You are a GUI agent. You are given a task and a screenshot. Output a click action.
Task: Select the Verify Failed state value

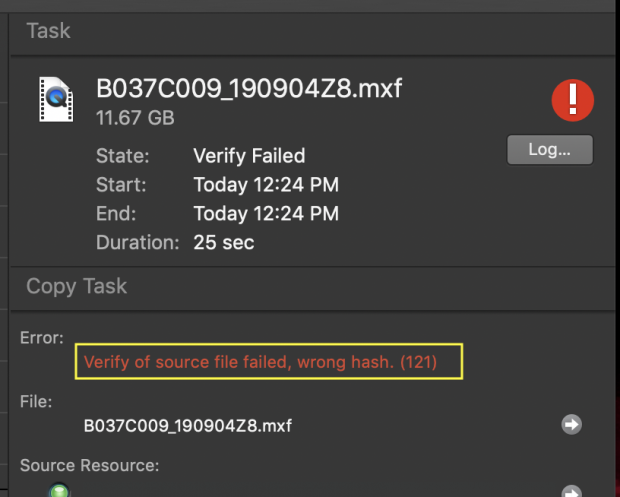click(249, 155)
